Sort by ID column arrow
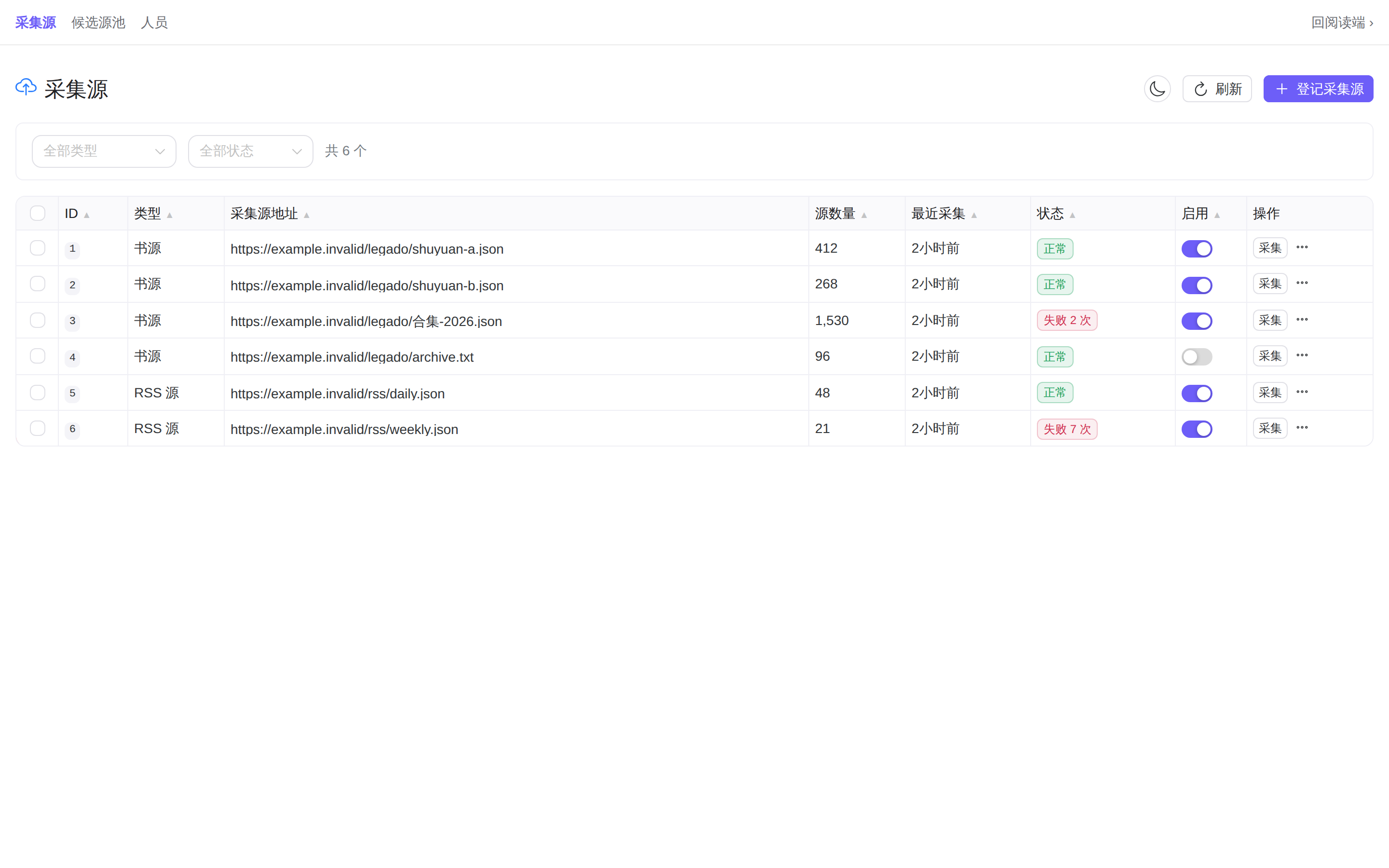1389x868 pixels. (87, 215)
